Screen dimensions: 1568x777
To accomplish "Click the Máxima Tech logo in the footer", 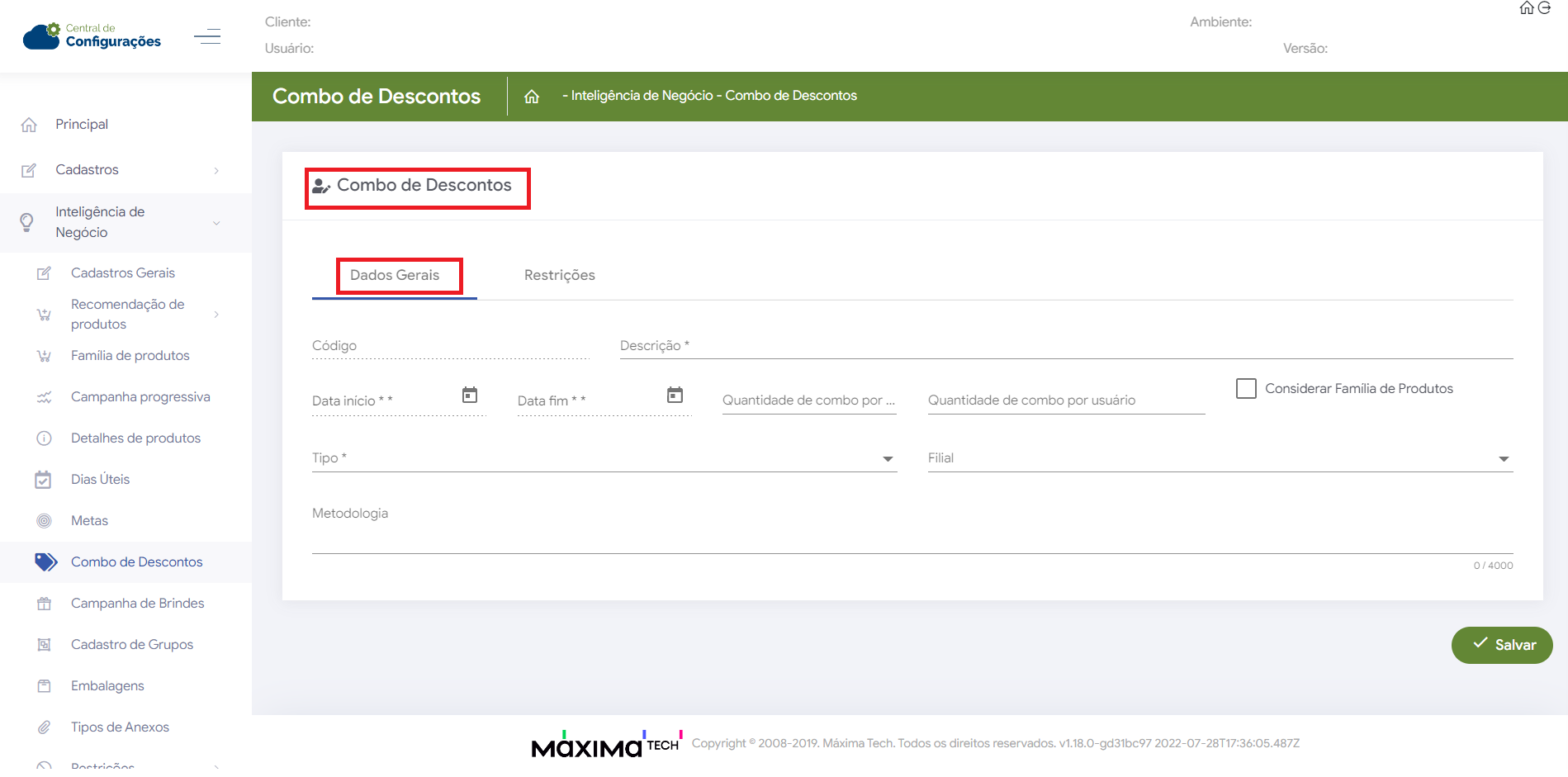I will 607,743.
